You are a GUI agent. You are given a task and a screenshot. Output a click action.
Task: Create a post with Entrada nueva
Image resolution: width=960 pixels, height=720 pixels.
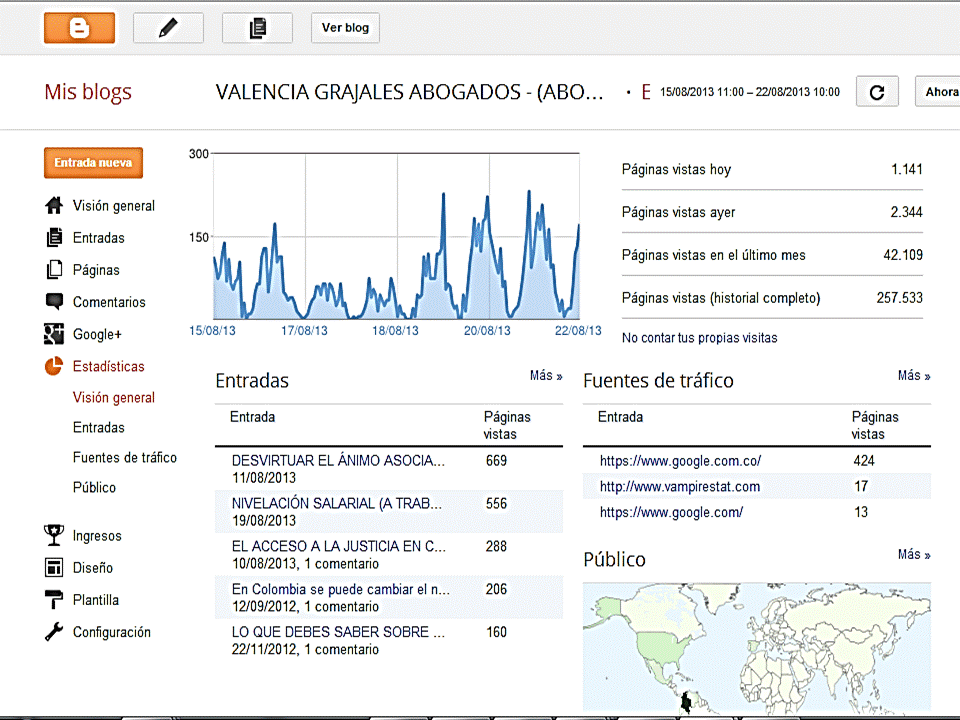[93, 163]
